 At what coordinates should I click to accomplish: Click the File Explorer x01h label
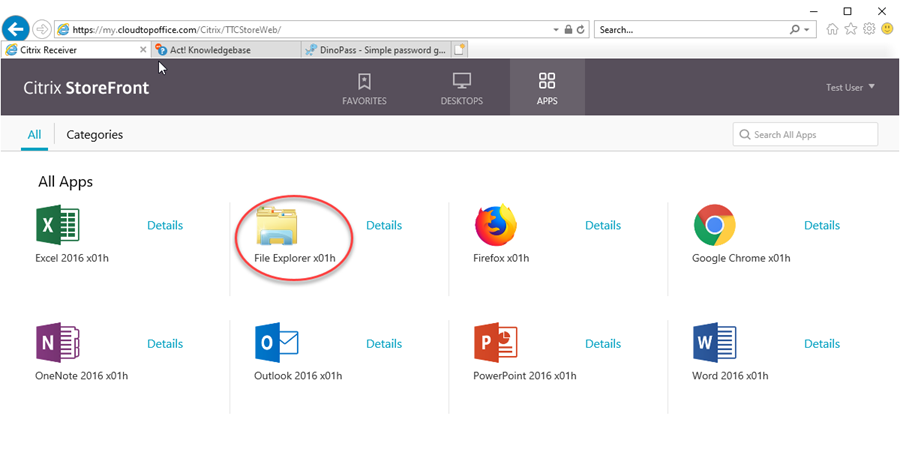(x=294, y=258)
